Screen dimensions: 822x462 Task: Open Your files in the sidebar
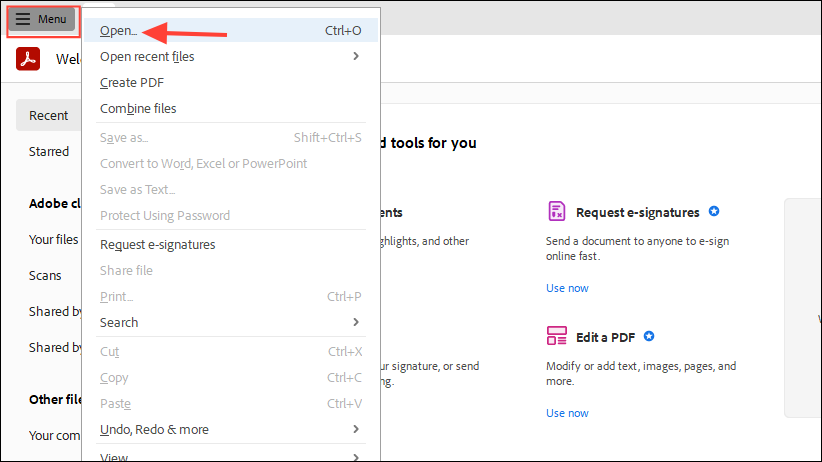53,240
